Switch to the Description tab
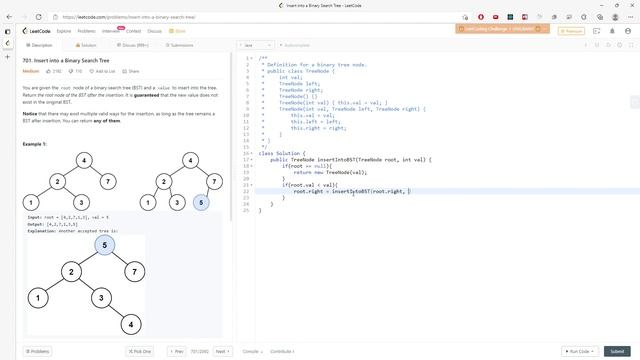The image size is (640, 360). [39, 45]
